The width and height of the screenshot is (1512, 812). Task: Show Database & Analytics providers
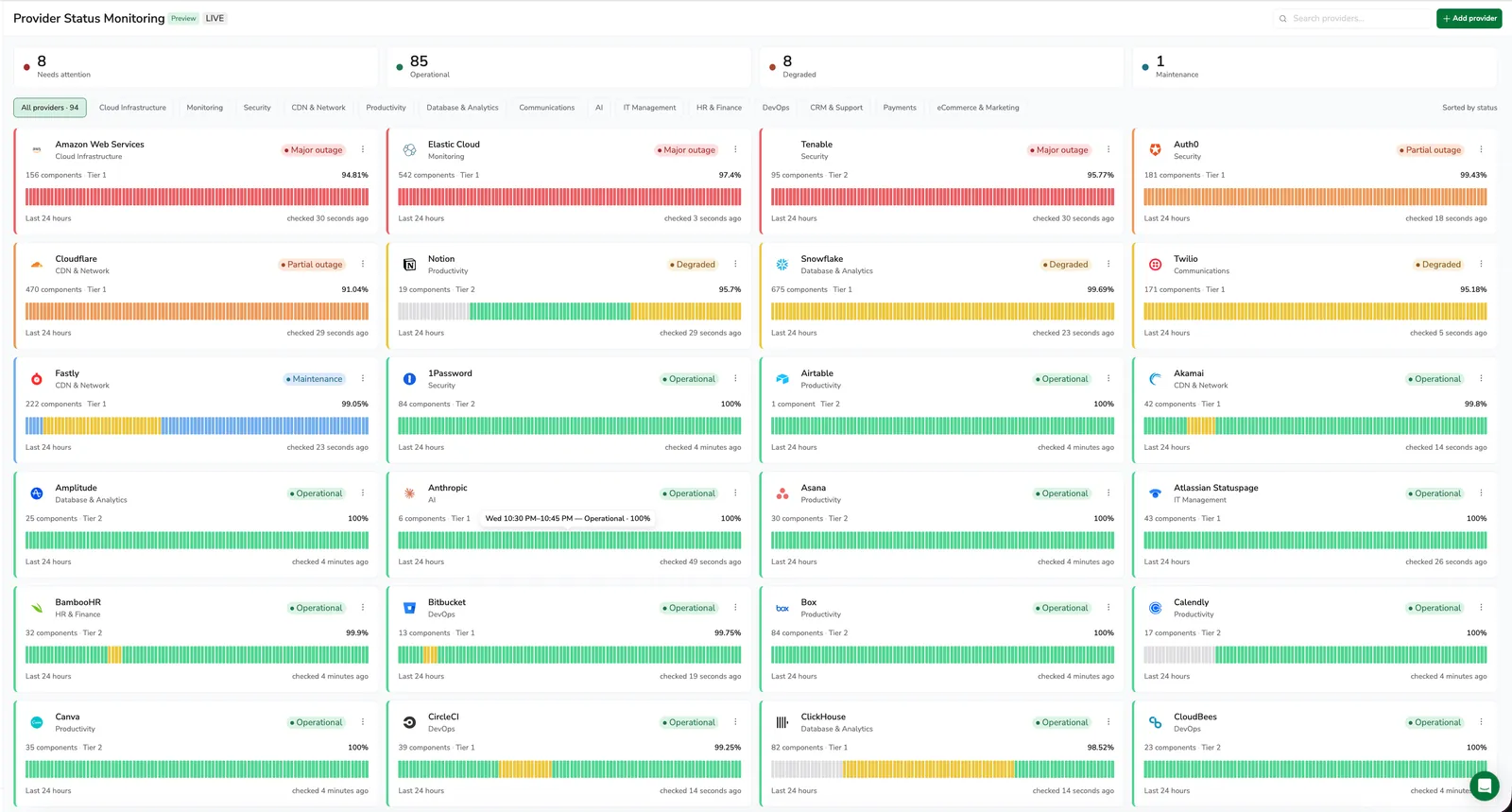[x=463, y=108]
